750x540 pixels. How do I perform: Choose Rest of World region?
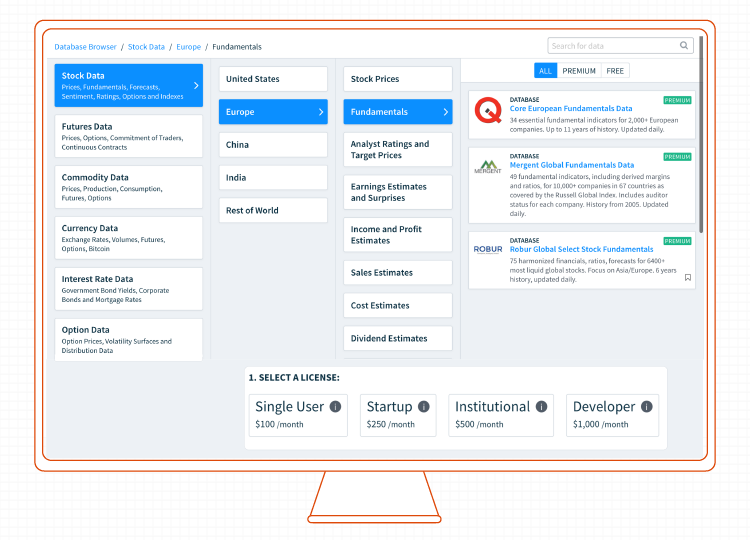tap(273, 210)
